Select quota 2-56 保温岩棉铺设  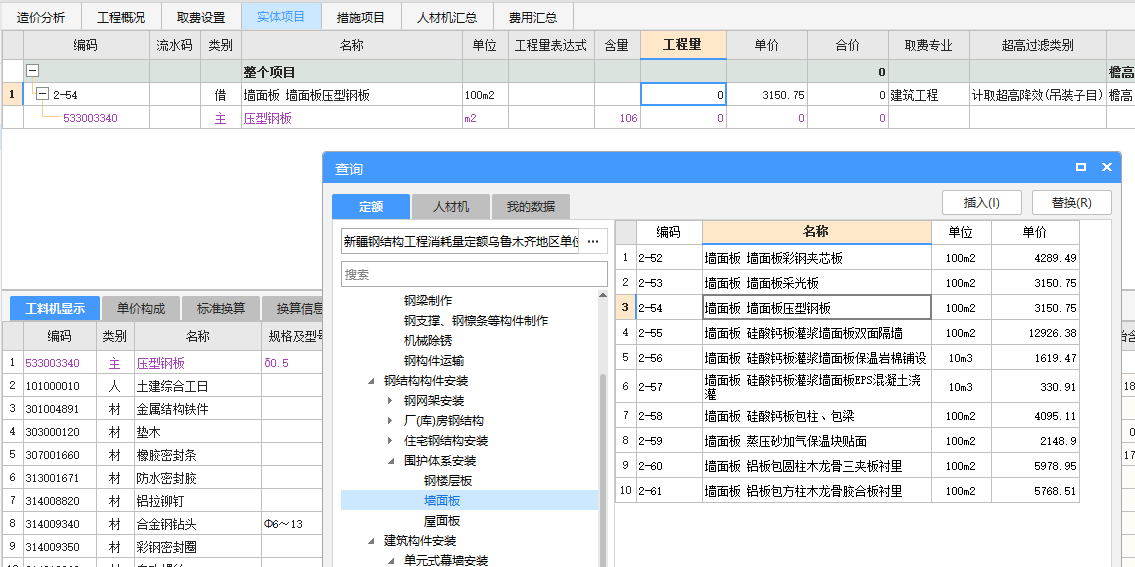[847, 358]
